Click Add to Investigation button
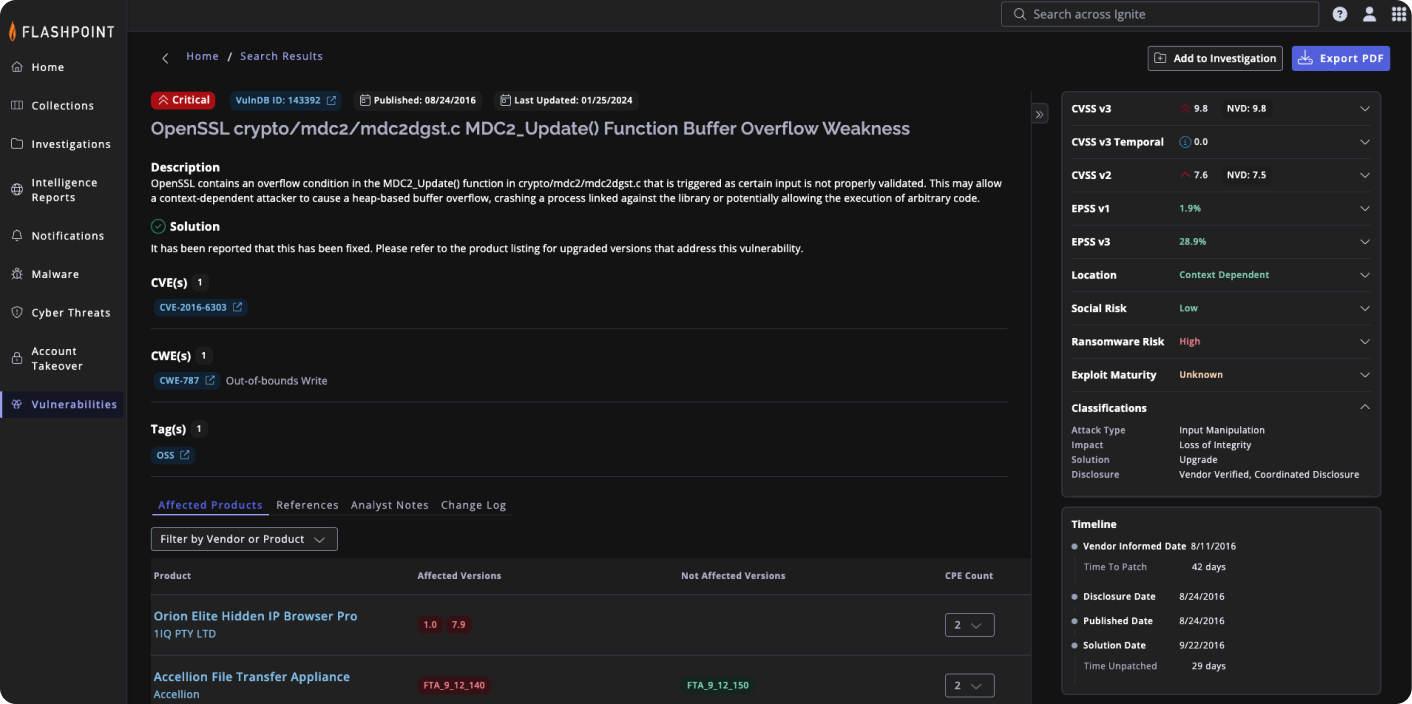The width and height of the screenshot is (1412, 704). coord(1215,58)
